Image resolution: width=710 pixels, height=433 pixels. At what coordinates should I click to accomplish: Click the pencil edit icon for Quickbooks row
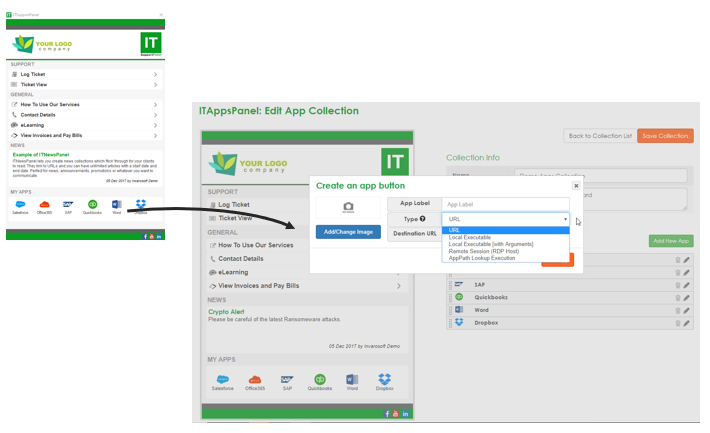pyautogui.click(x=686, y=297)
